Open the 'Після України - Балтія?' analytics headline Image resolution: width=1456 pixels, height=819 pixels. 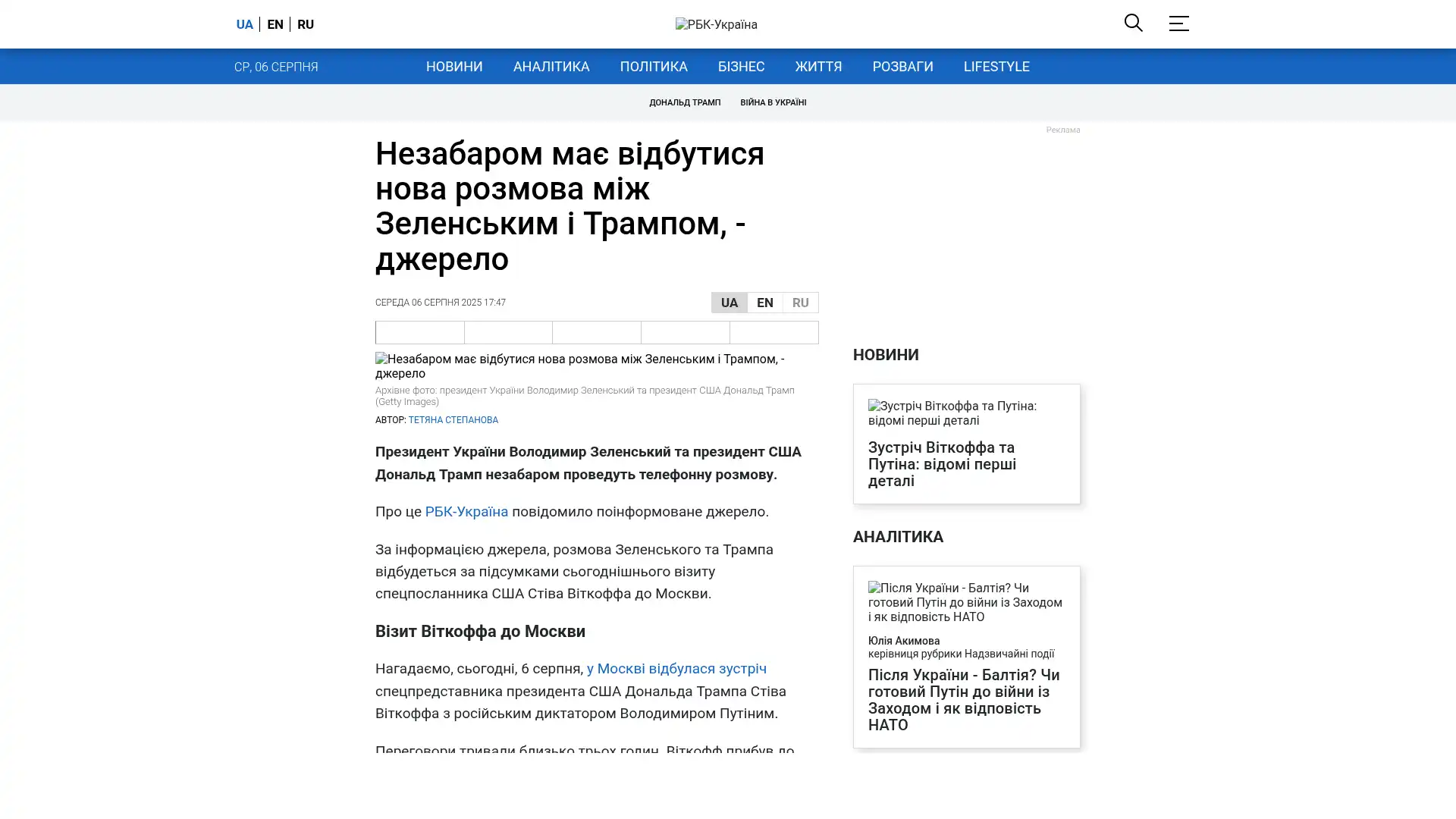point(963,699)
